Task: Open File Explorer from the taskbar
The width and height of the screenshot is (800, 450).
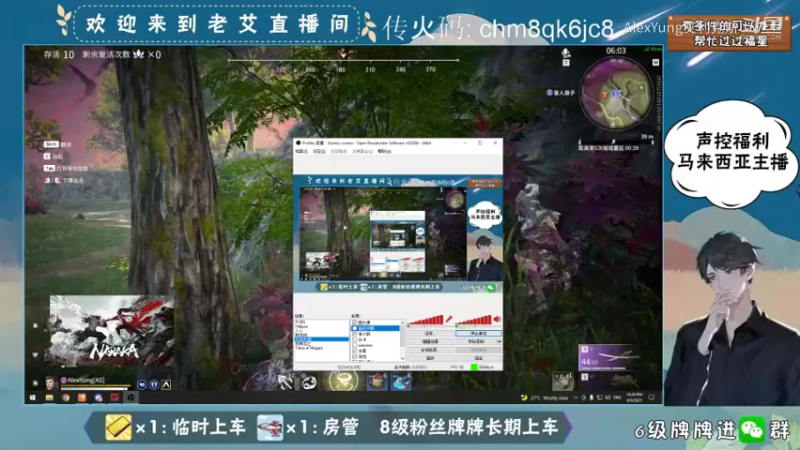Action: coord(49,397)
